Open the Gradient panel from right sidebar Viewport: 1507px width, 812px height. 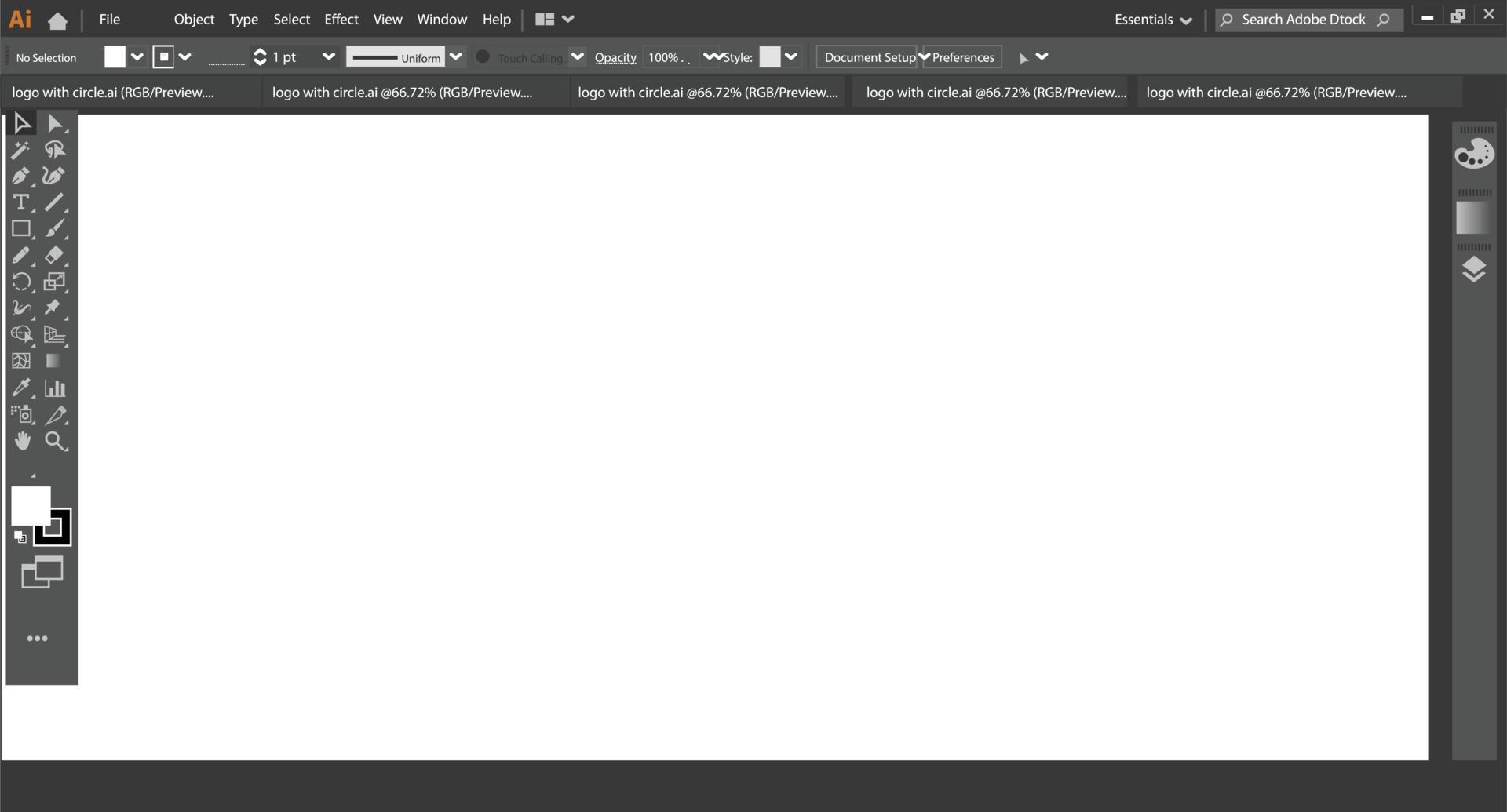pyautogui.click(x=1472, y=217)
